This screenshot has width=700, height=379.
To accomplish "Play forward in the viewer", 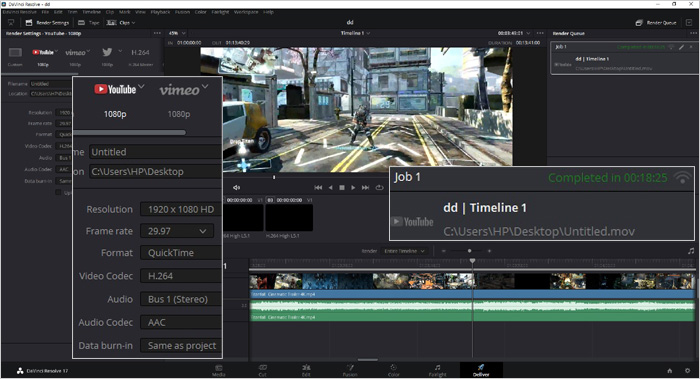I will point(353,187).
